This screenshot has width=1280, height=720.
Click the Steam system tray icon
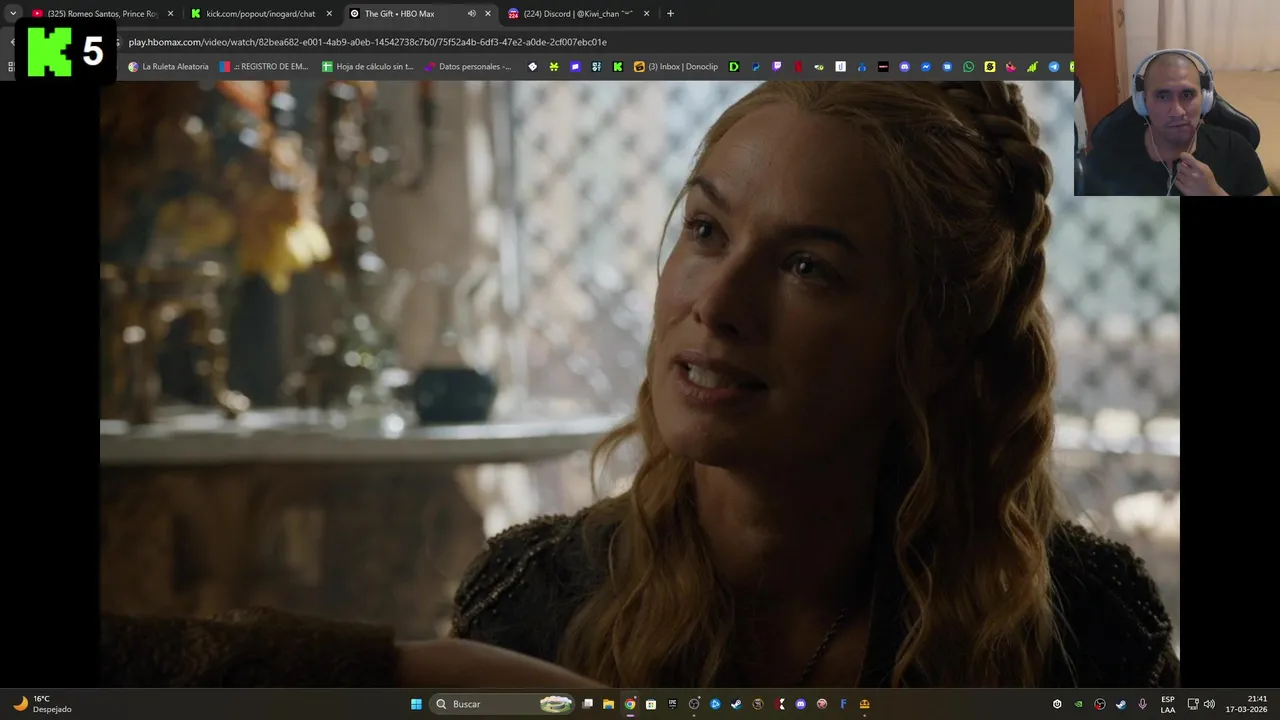(1121, 704)
